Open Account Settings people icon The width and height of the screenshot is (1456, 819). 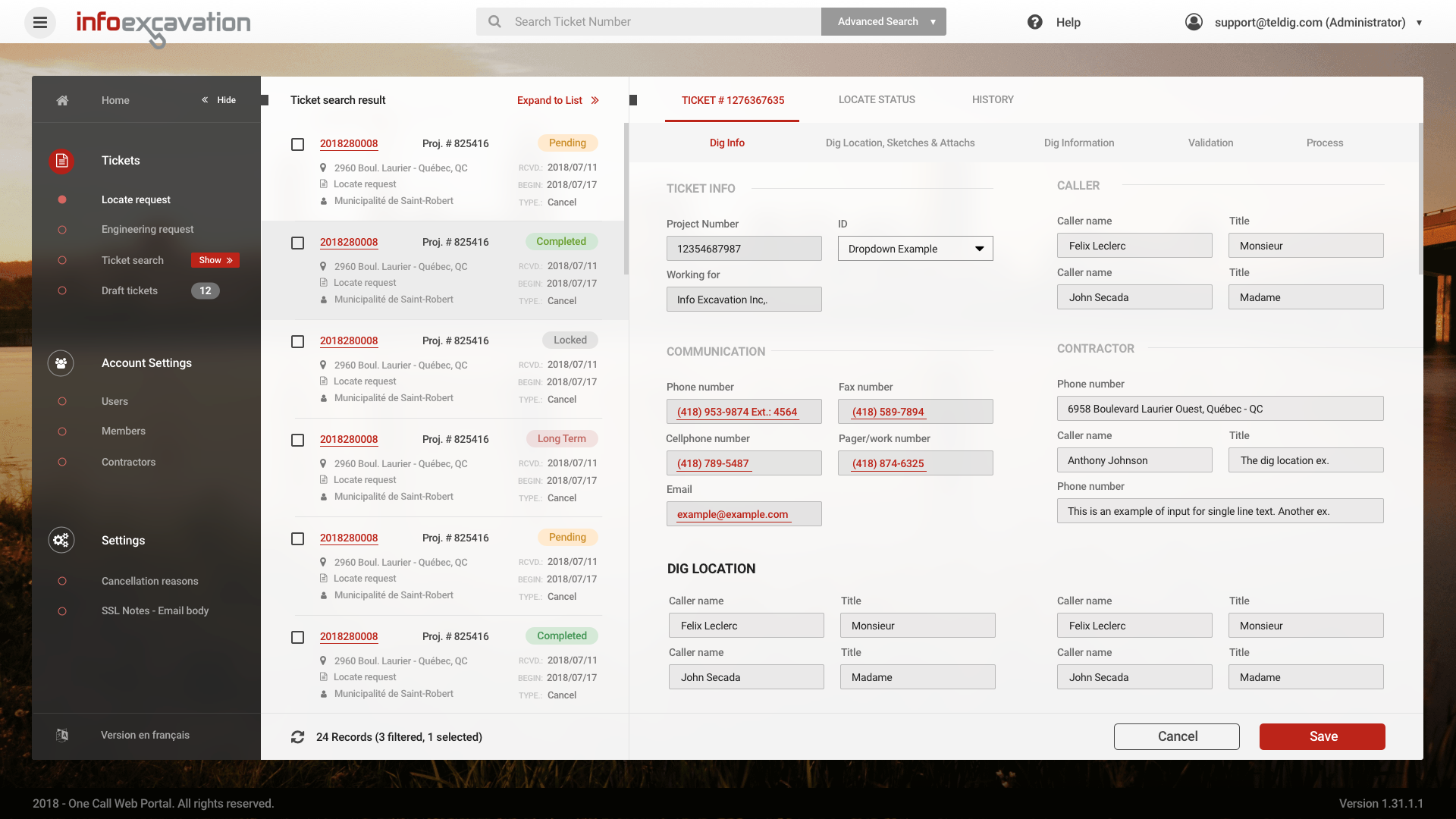pos(61,363)
